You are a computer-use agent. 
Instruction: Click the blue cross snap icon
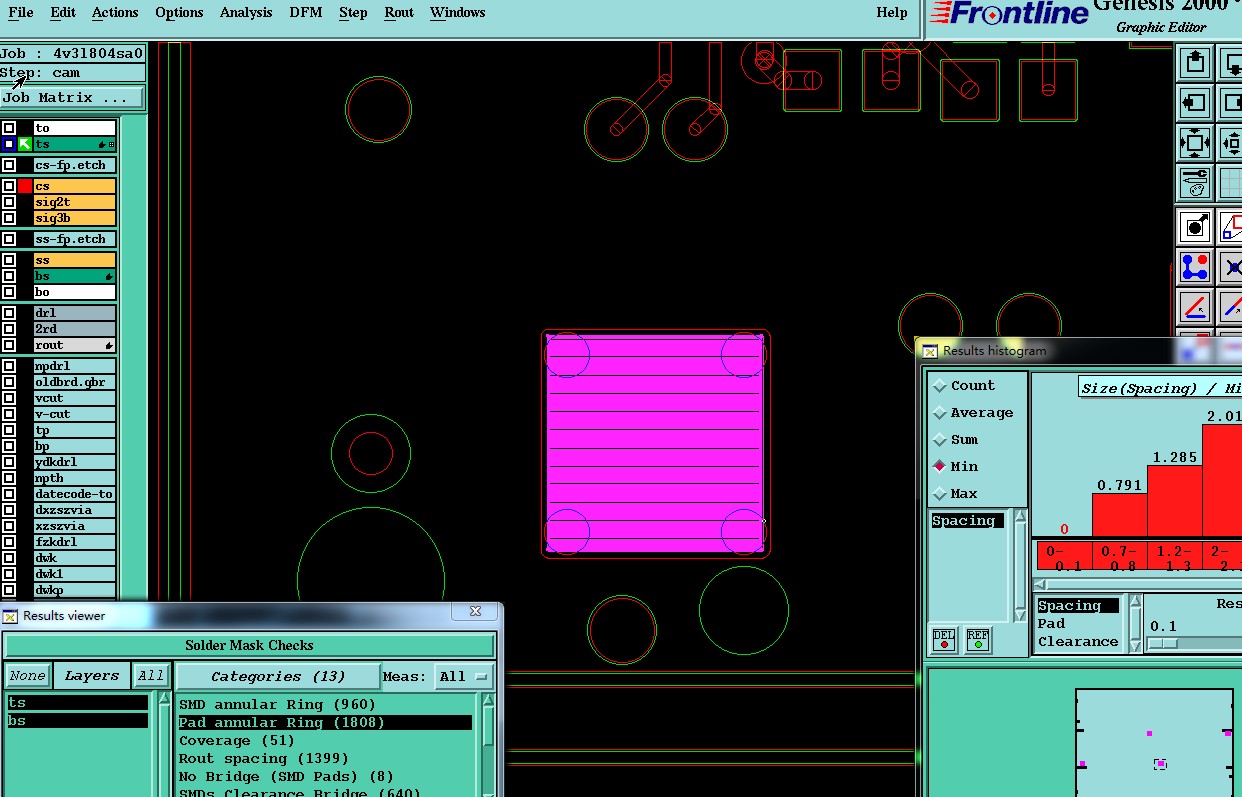[1231, 267]
